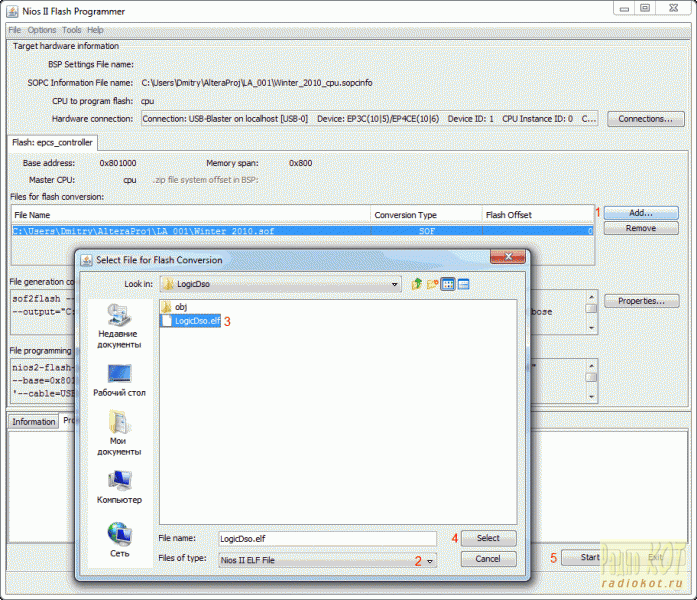
Task: Select the obj folder
Action: pos(175,307)
